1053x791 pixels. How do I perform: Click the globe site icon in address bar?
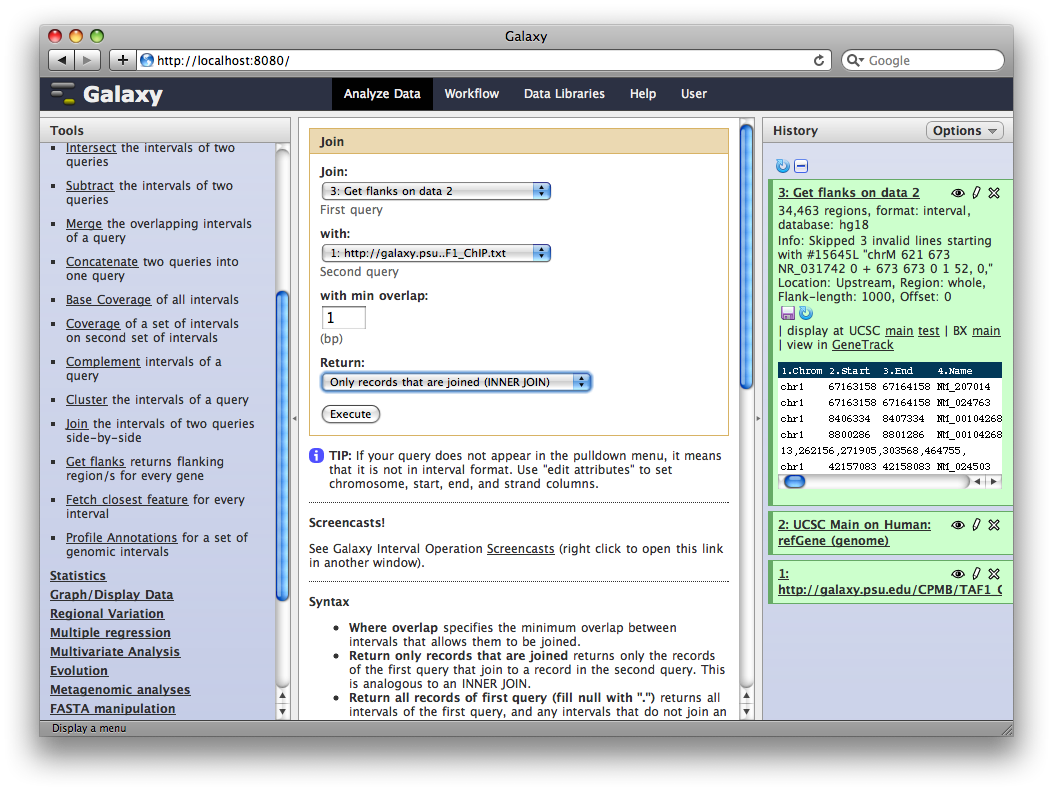click(x=146, y=60)
